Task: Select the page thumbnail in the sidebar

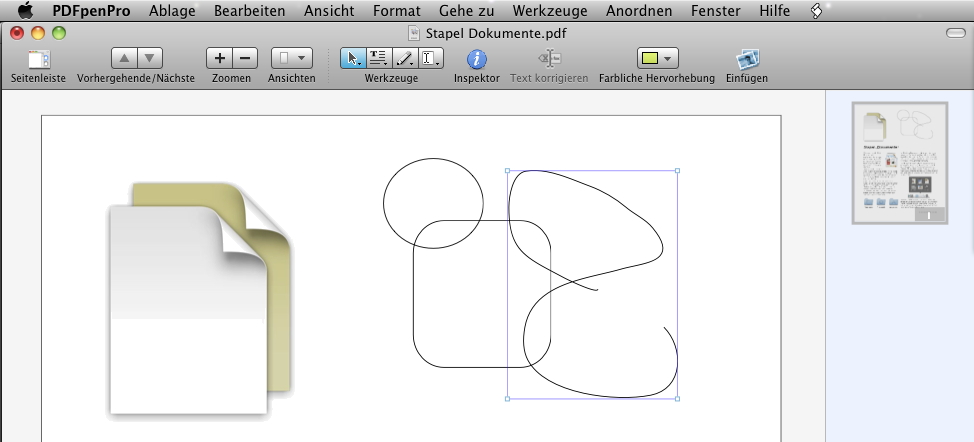Action: point(899,163)
